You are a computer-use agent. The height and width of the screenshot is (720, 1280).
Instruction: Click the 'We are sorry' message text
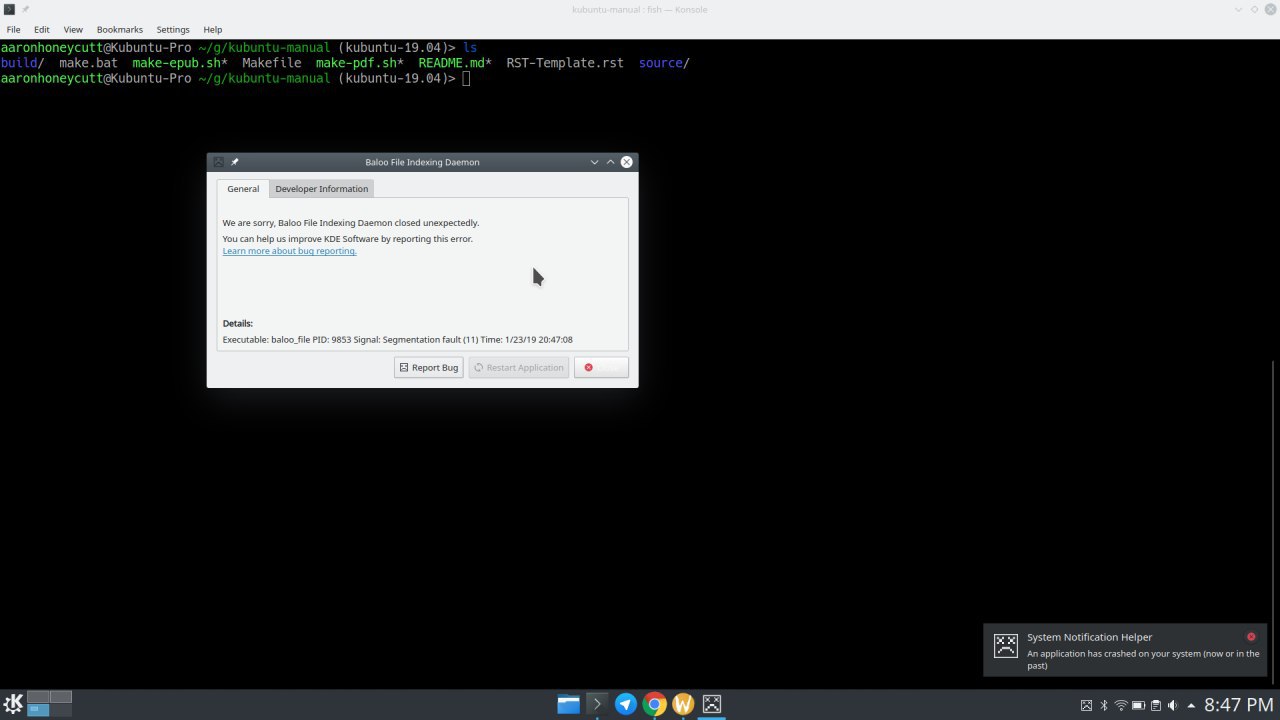click(351, 223)
